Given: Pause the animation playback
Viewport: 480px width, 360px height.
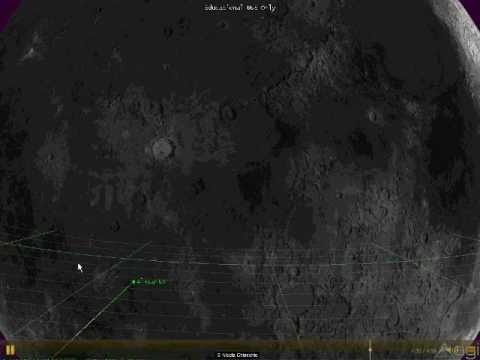Looking at the screenshot, I should click(x=10, y=350).
